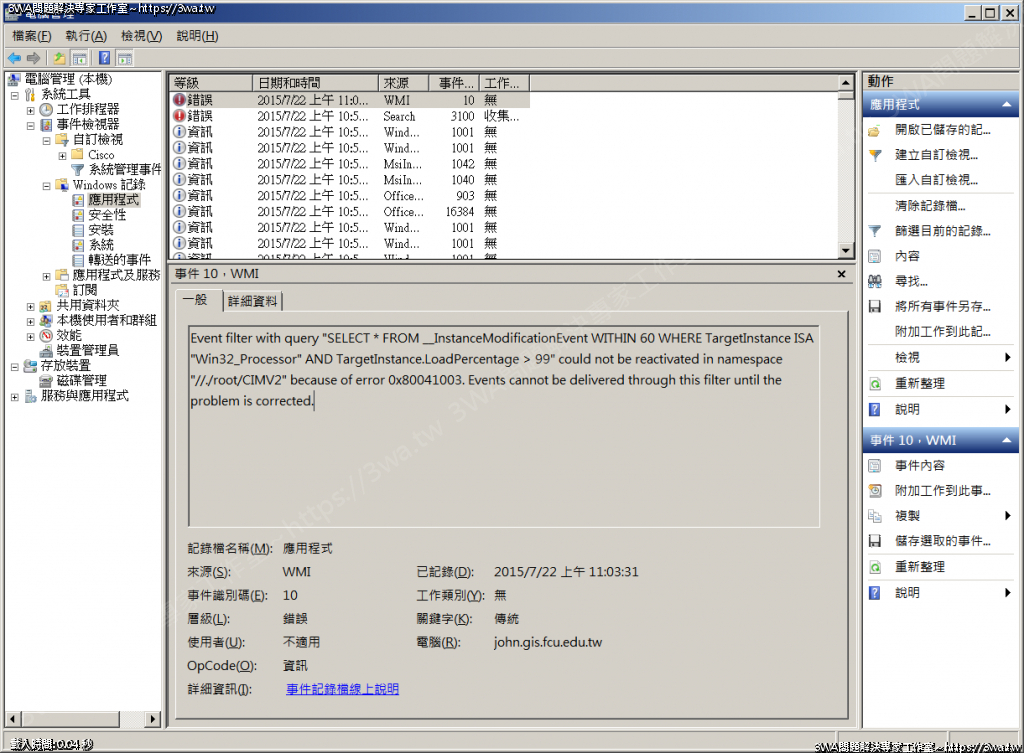Sort events by the 日期和時間 column header
This screenshot has width=1024, height=753.
point(289,83)
